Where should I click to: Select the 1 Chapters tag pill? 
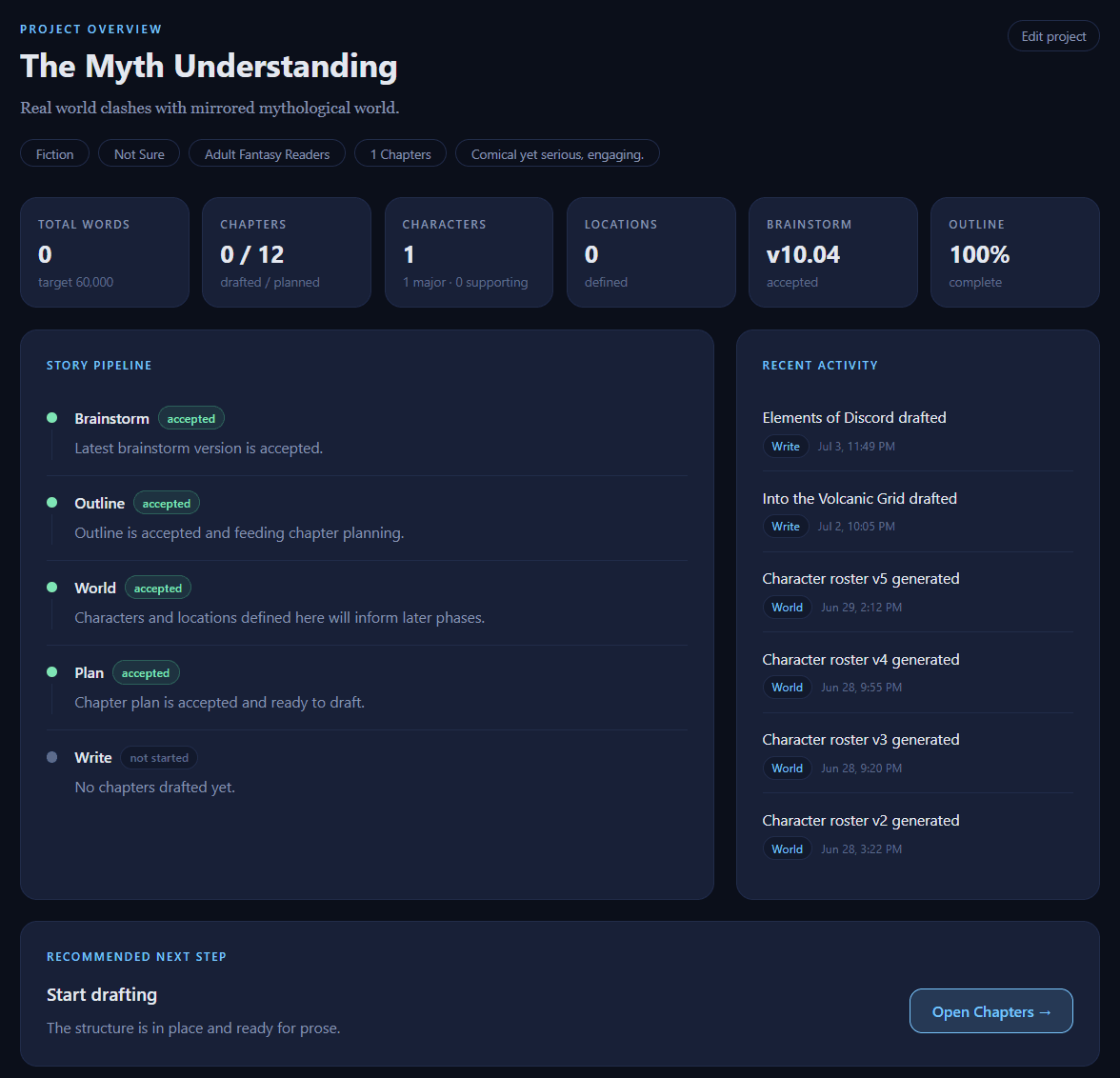400,153
